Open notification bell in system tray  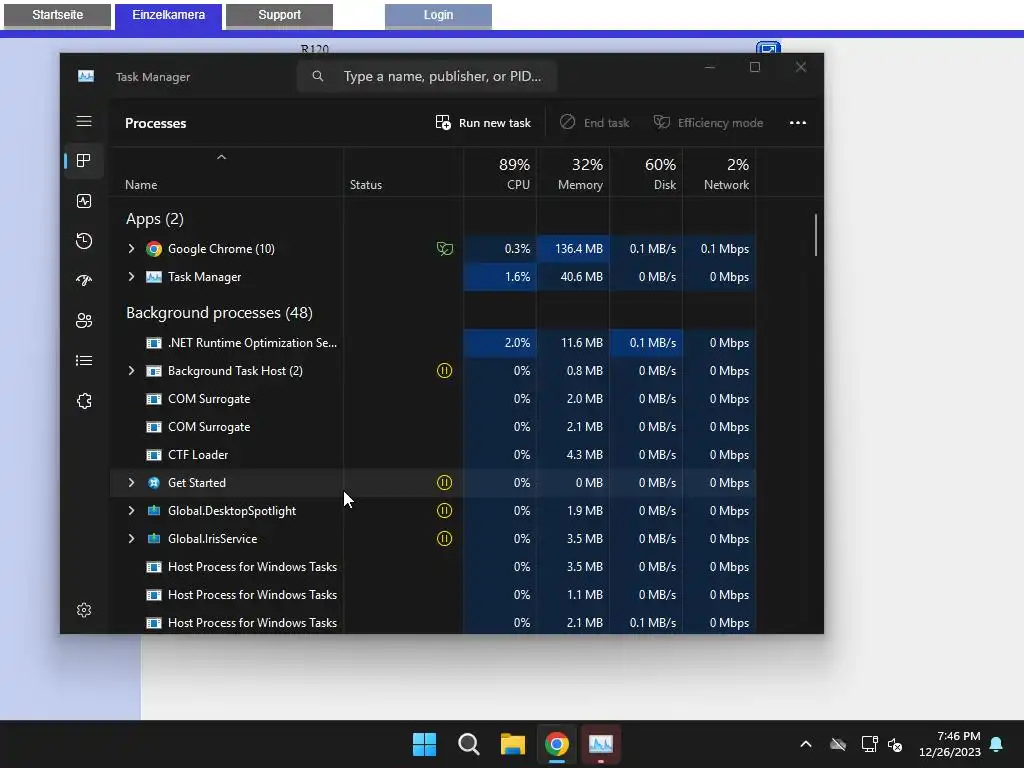pos(997,744)
